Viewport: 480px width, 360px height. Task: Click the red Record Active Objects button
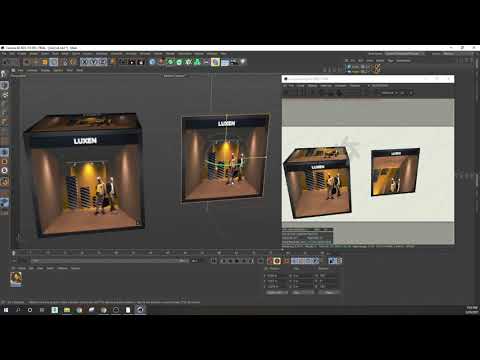pos(270,261)
